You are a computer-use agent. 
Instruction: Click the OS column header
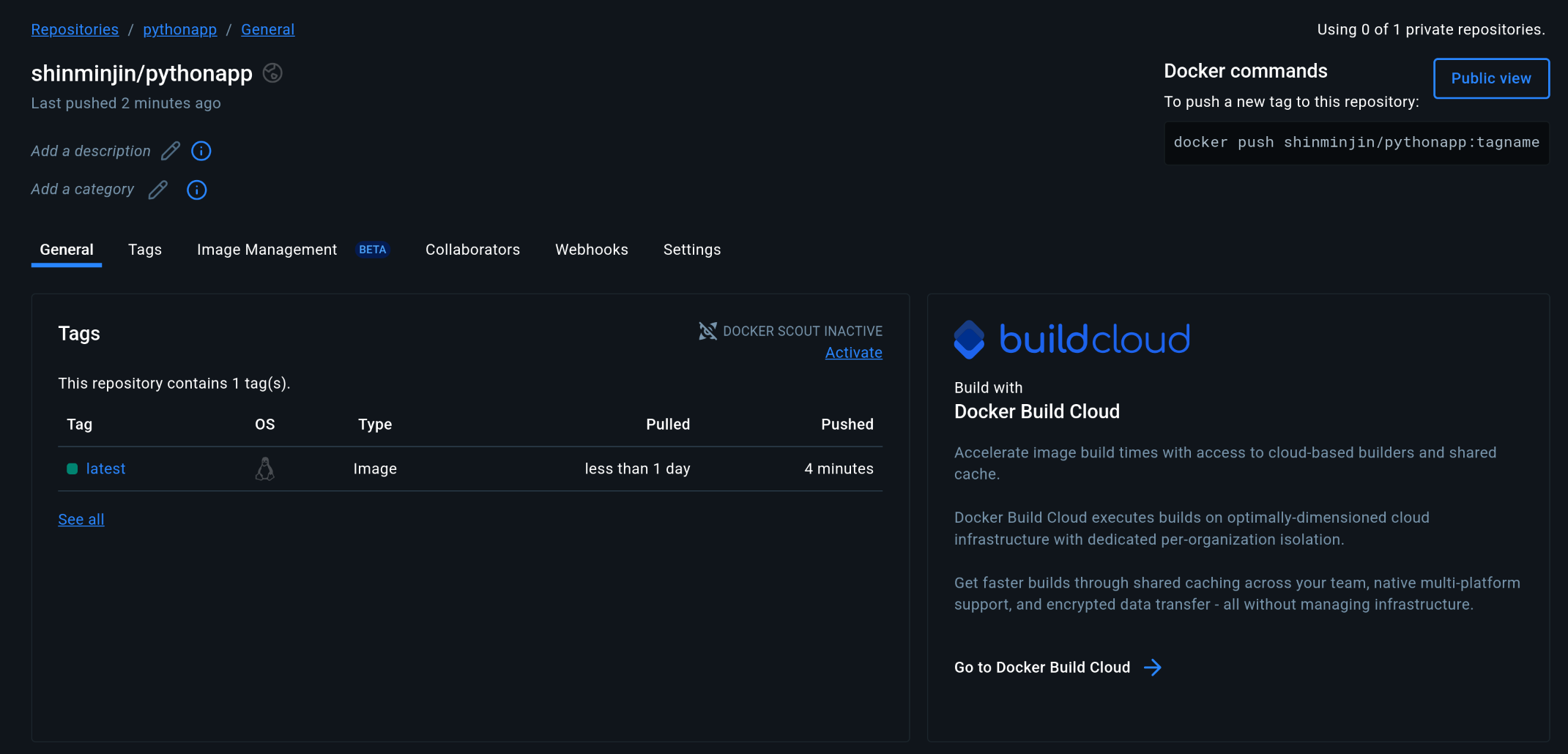(x=265, y=425)
